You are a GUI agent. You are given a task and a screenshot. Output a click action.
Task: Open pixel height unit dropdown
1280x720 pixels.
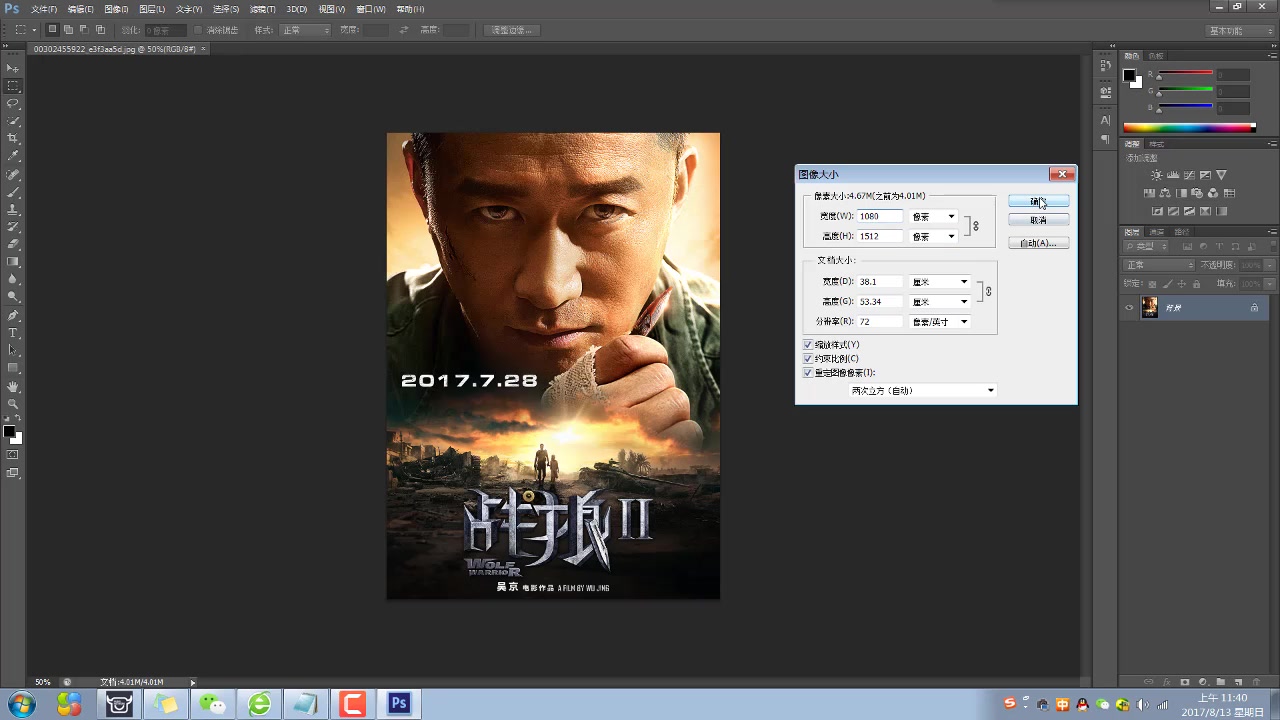934,236
